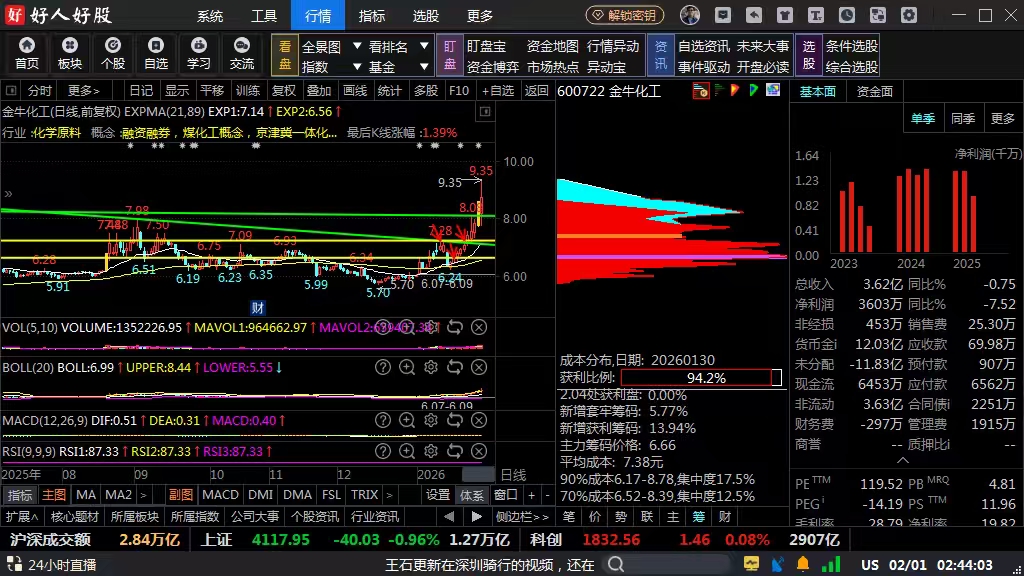Click the 财 marker on the K-line chart
This screenshot has height=576, width=1024.
click(x=257, y=308)
